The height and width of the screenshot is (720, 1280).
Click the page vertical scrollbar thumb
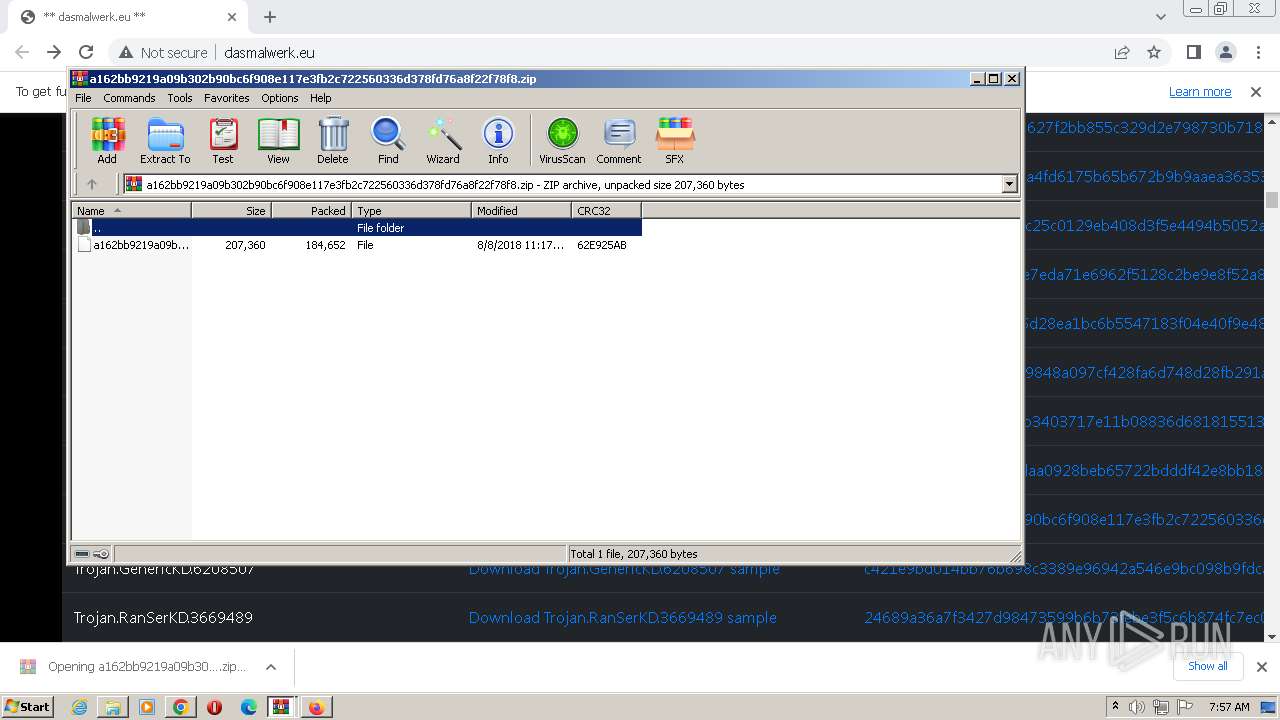click(x=1272, y=199)
